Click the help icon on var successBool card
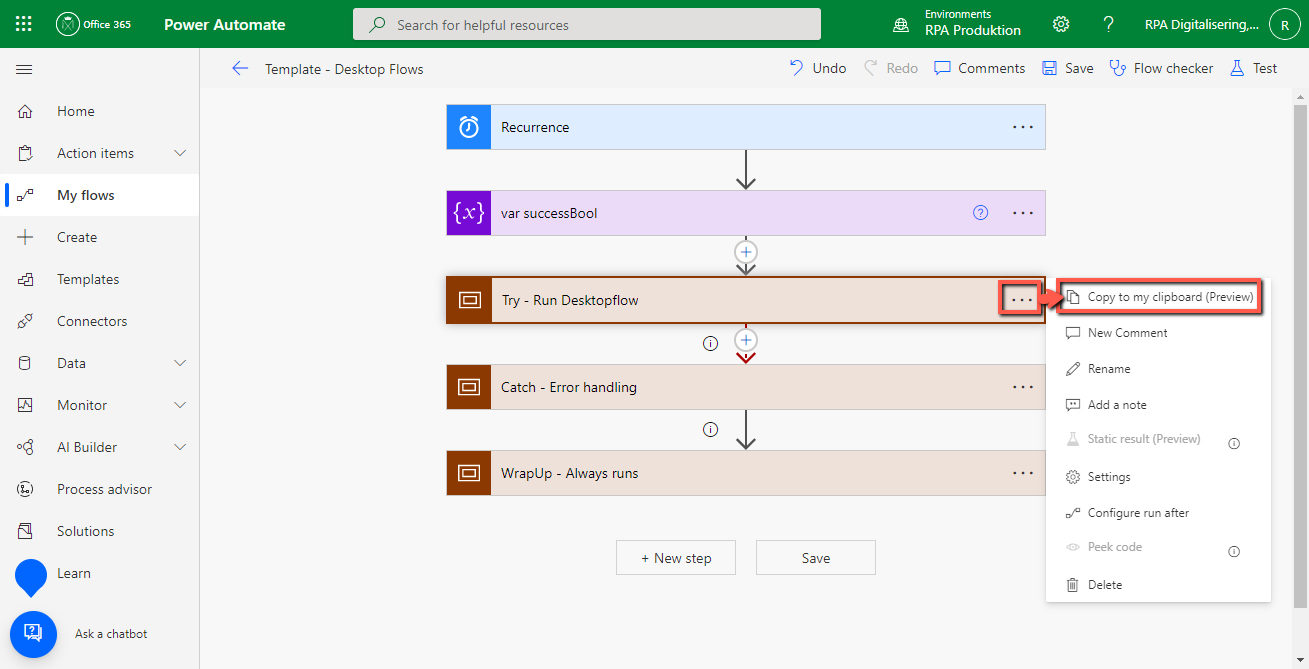The height and width of the screenshot is (669, 1309). point(981,213)
